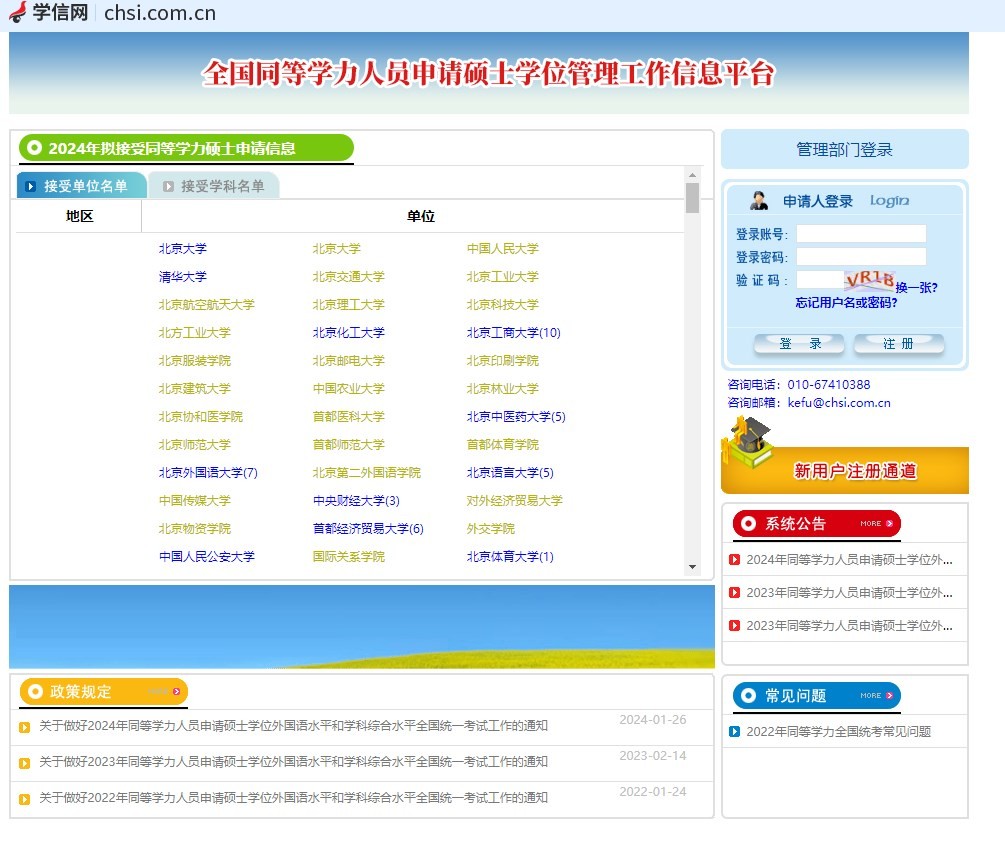Open 首都医科大学 link
Image resolution: width=1005 pixels, height=855 pixels.
pos(349,416)
